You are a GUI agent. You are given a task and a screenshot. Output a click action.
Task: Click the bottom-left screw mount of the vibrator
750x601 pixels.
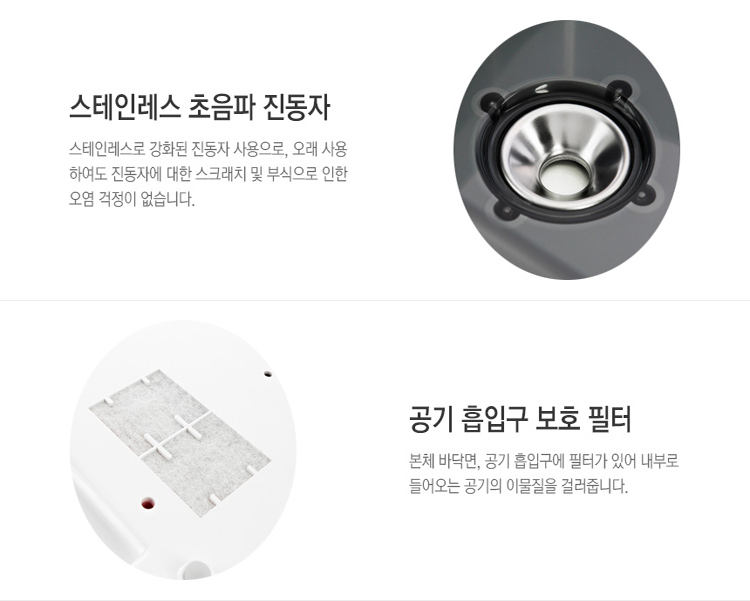[505, 209]
